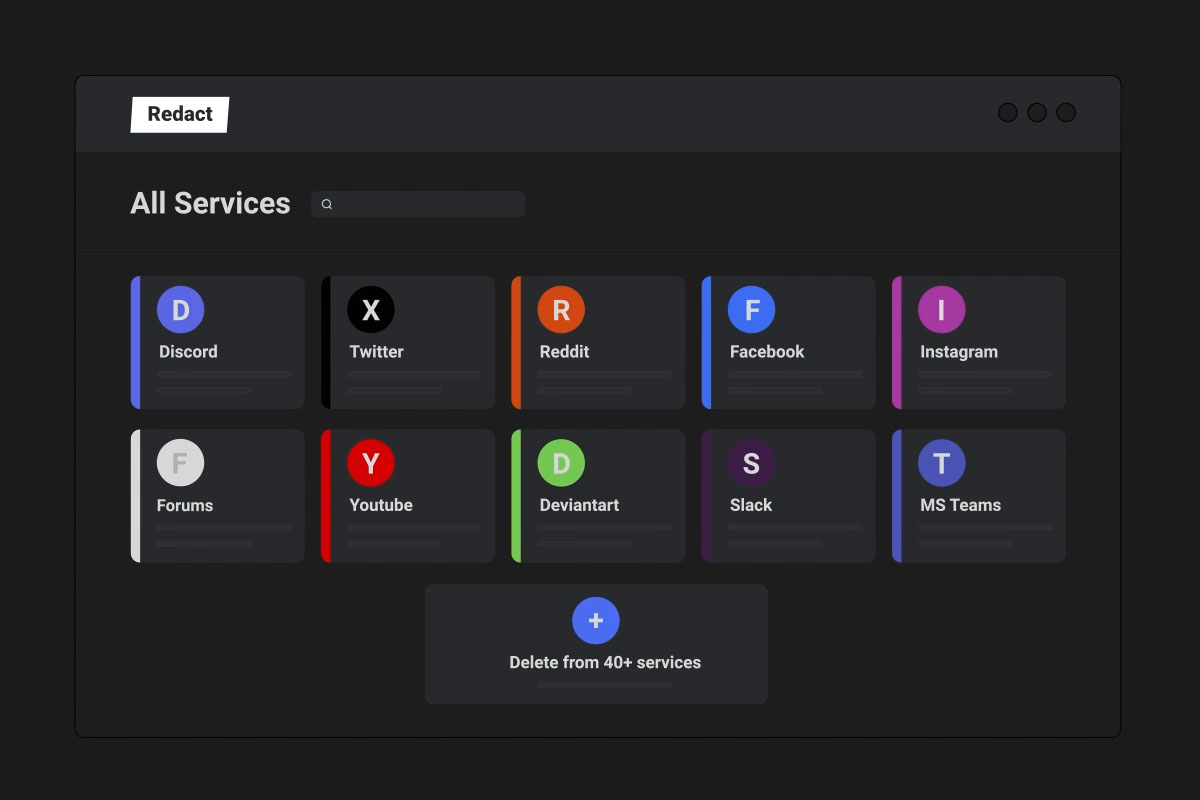The height and width of the screenshot is (800, 1200).
Task: Click the first dark window control circle
Action: (1008, 113)
